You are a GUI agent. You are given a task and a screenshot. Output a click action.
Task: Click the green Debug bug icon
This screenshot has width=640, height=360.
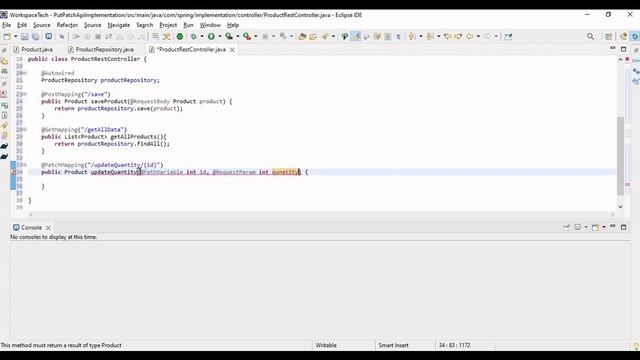[193, 37]
